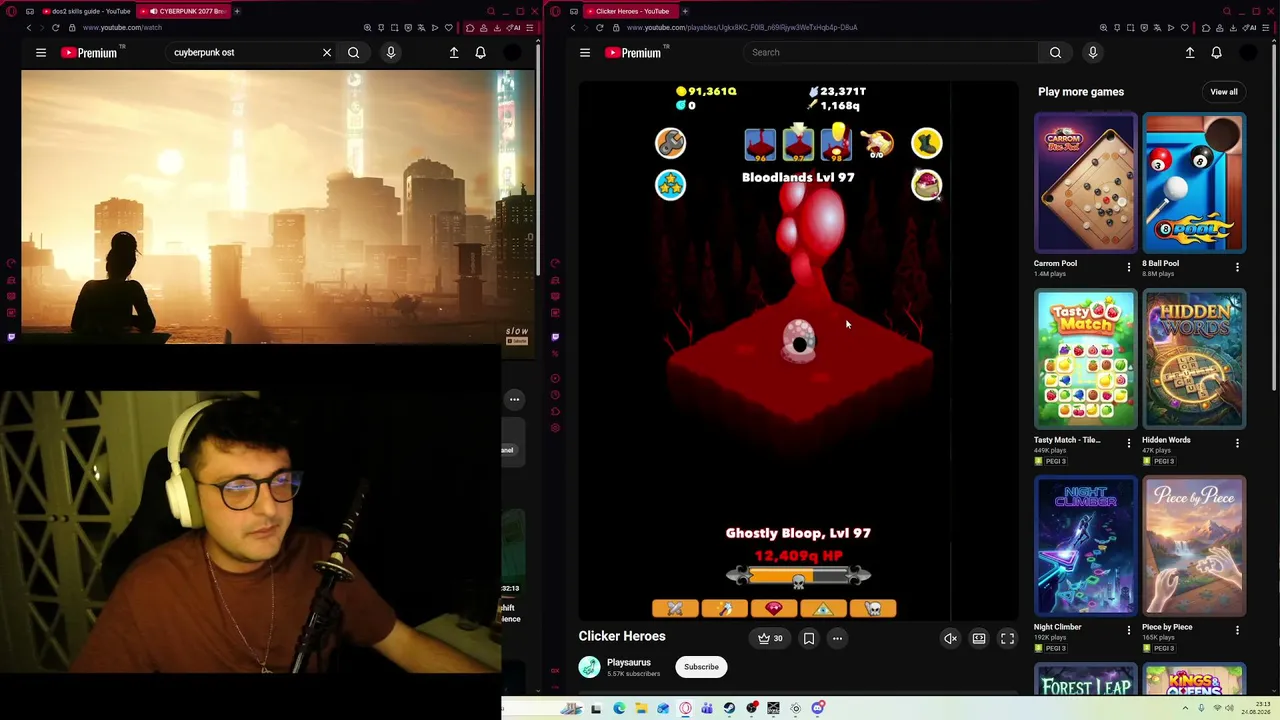The image size is (1280, 720).
Task: Open the create upload button in left window
Action: pos(454,52)
